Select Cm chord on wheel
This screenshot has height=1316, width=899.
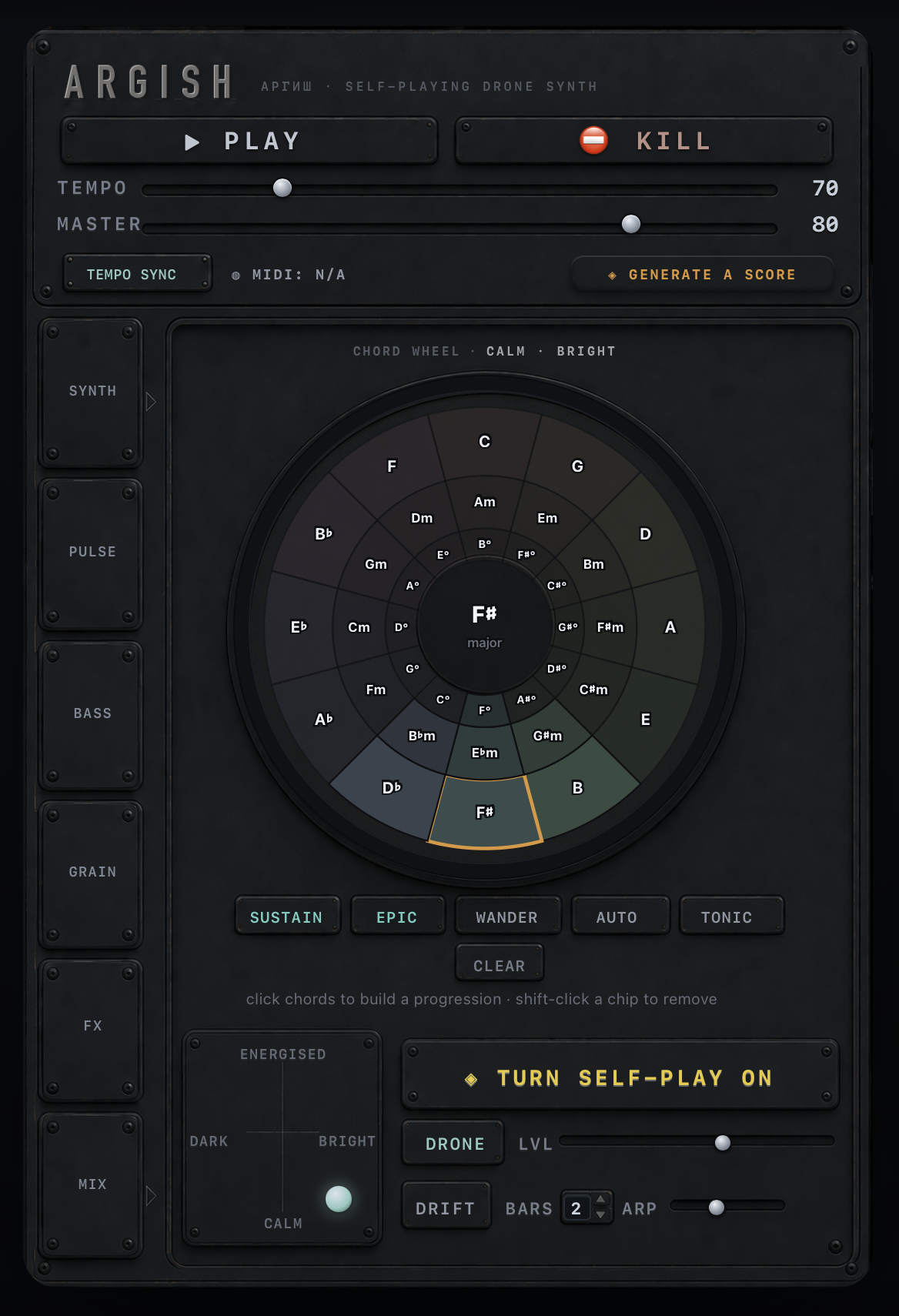[x=359, y=627]
